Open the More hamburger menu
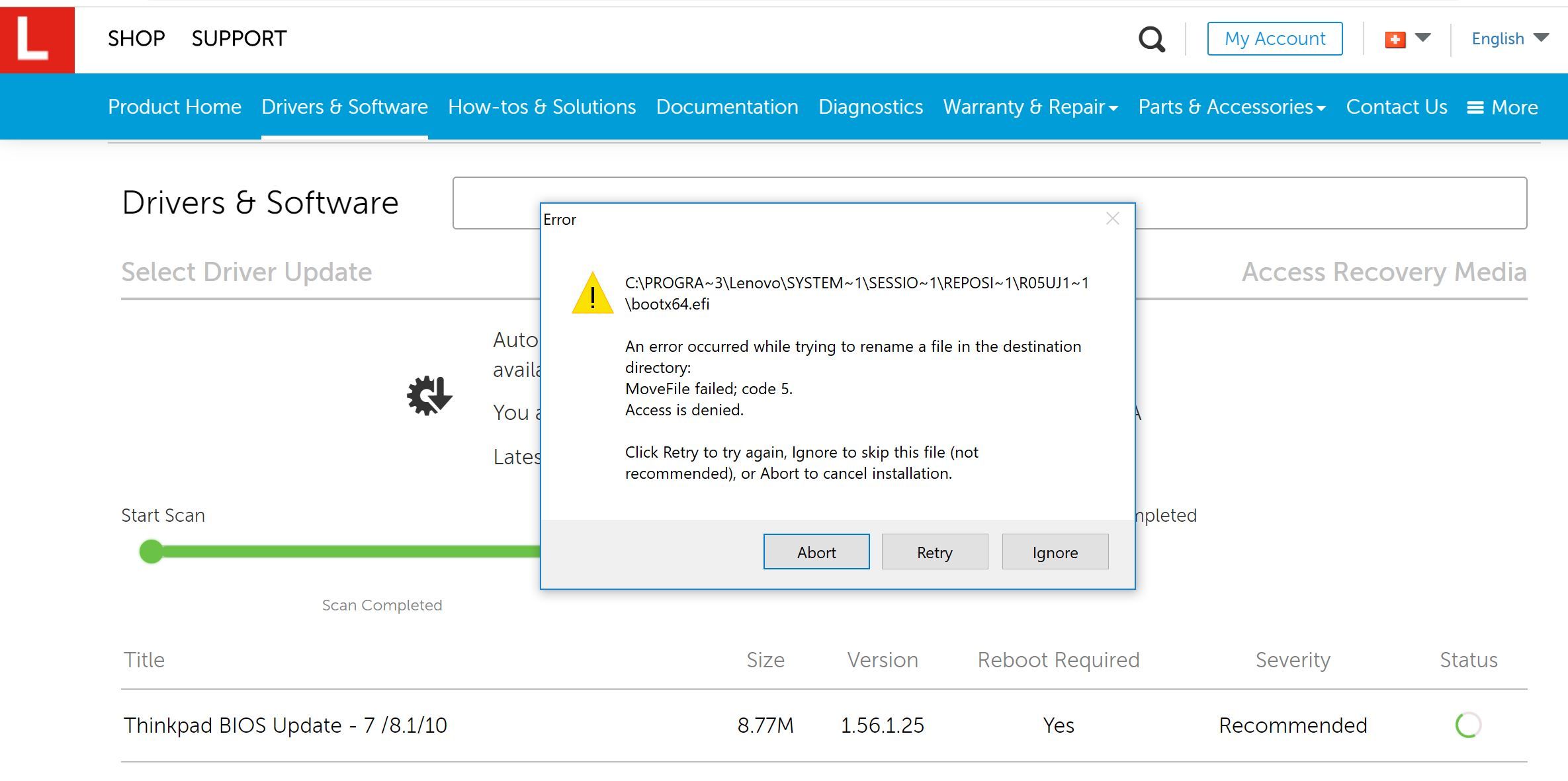 click(1503, 107)
